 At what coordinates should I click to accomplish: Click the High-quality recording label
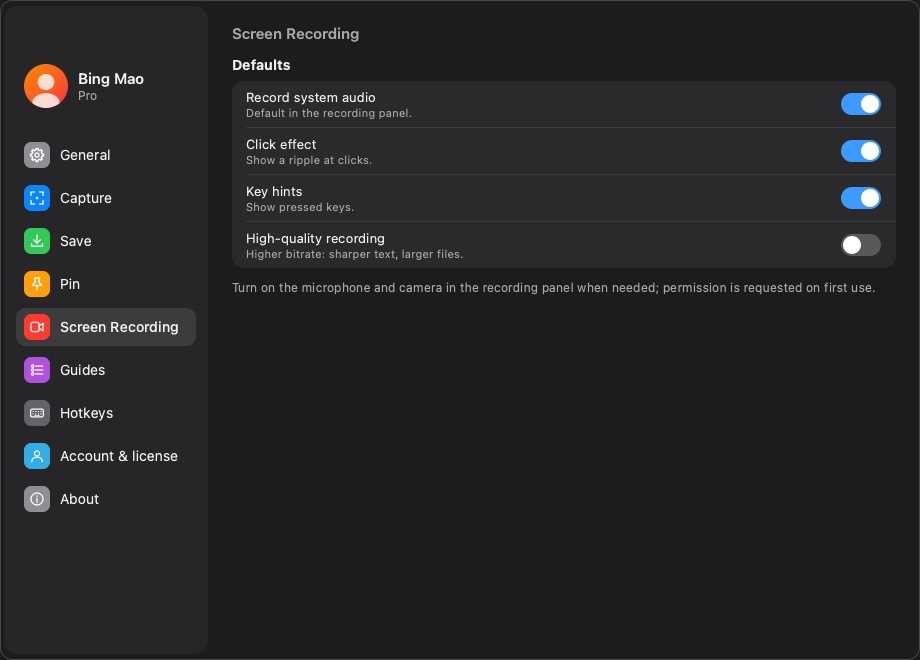tap(315, 239)
